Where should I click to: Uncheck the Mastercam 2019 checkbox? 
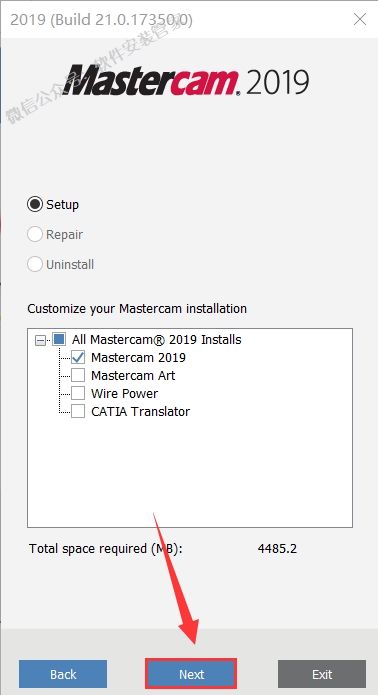point(78,358)
